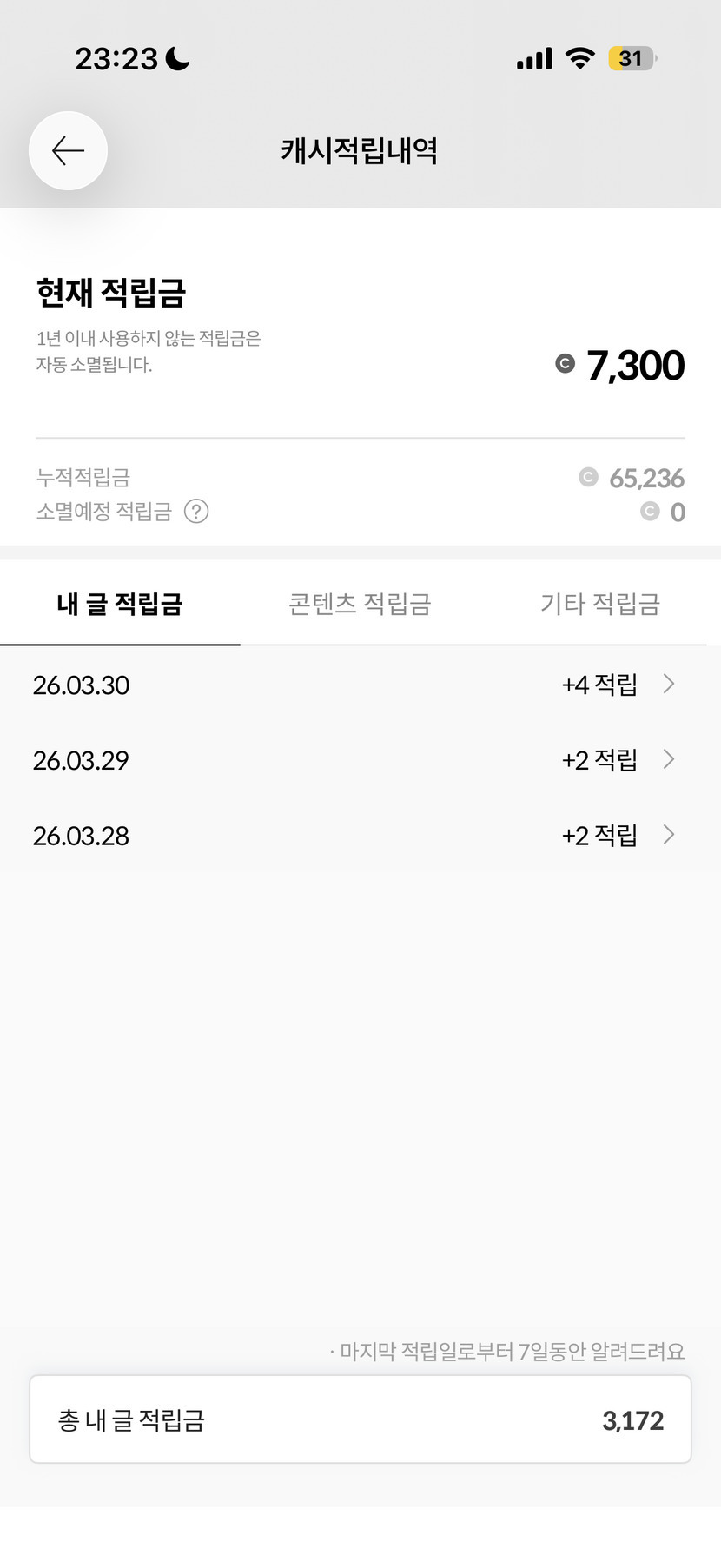Tap the 누적적립금 amount 65,236

[646, 478]
